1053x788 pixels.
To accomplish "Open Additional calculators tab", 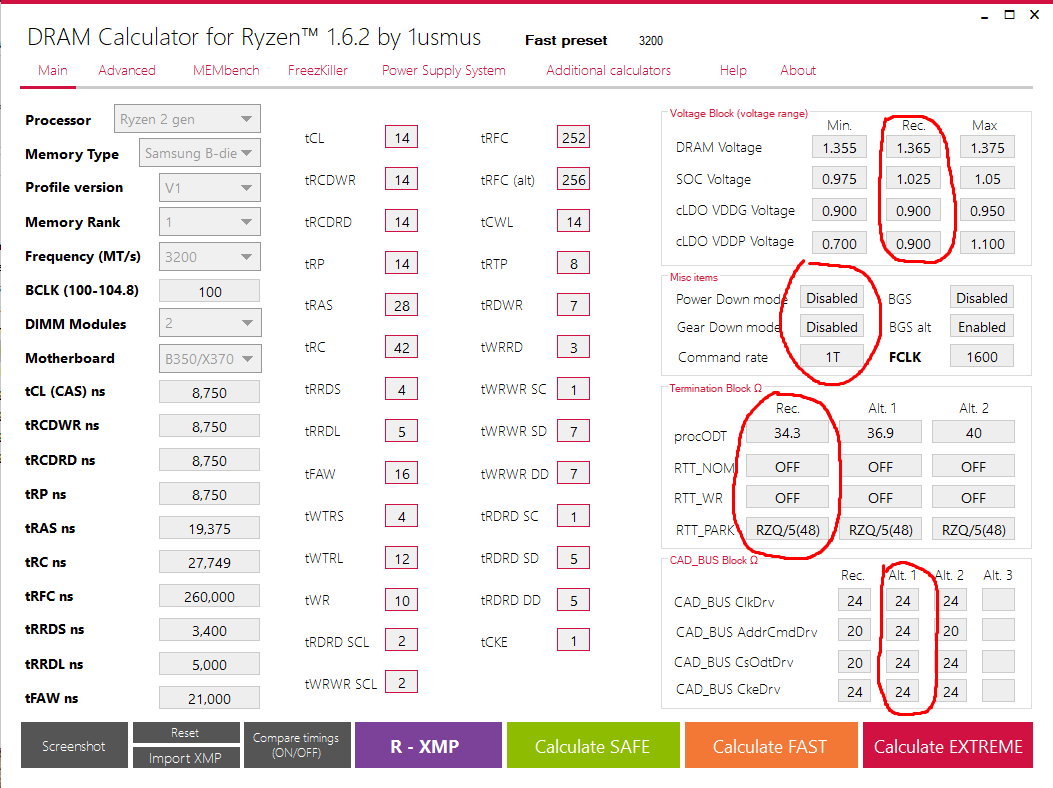I will pyautogui.click(x=608, y=71).
